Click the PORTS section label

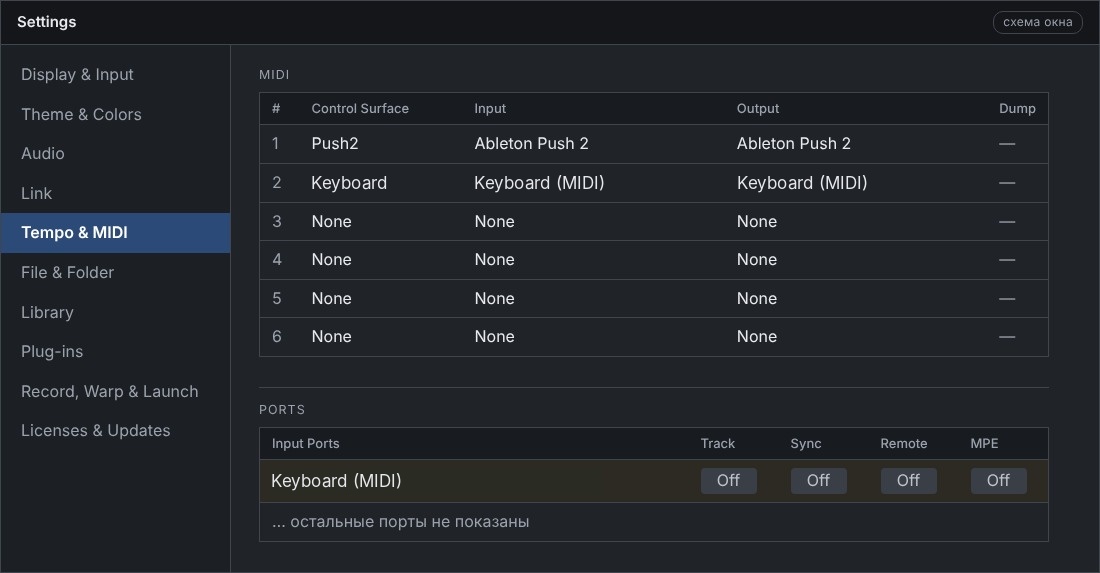282,410
